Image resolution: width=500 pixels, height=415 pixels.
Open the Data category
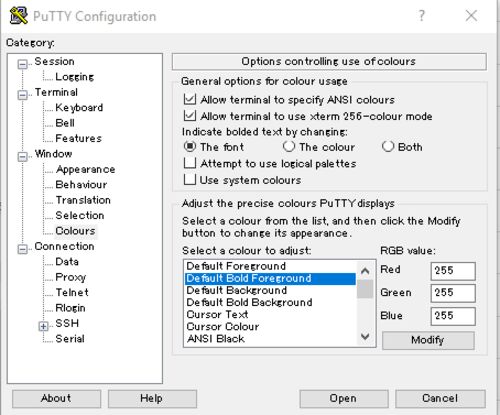pyautogui.click(x=67, y=262)
